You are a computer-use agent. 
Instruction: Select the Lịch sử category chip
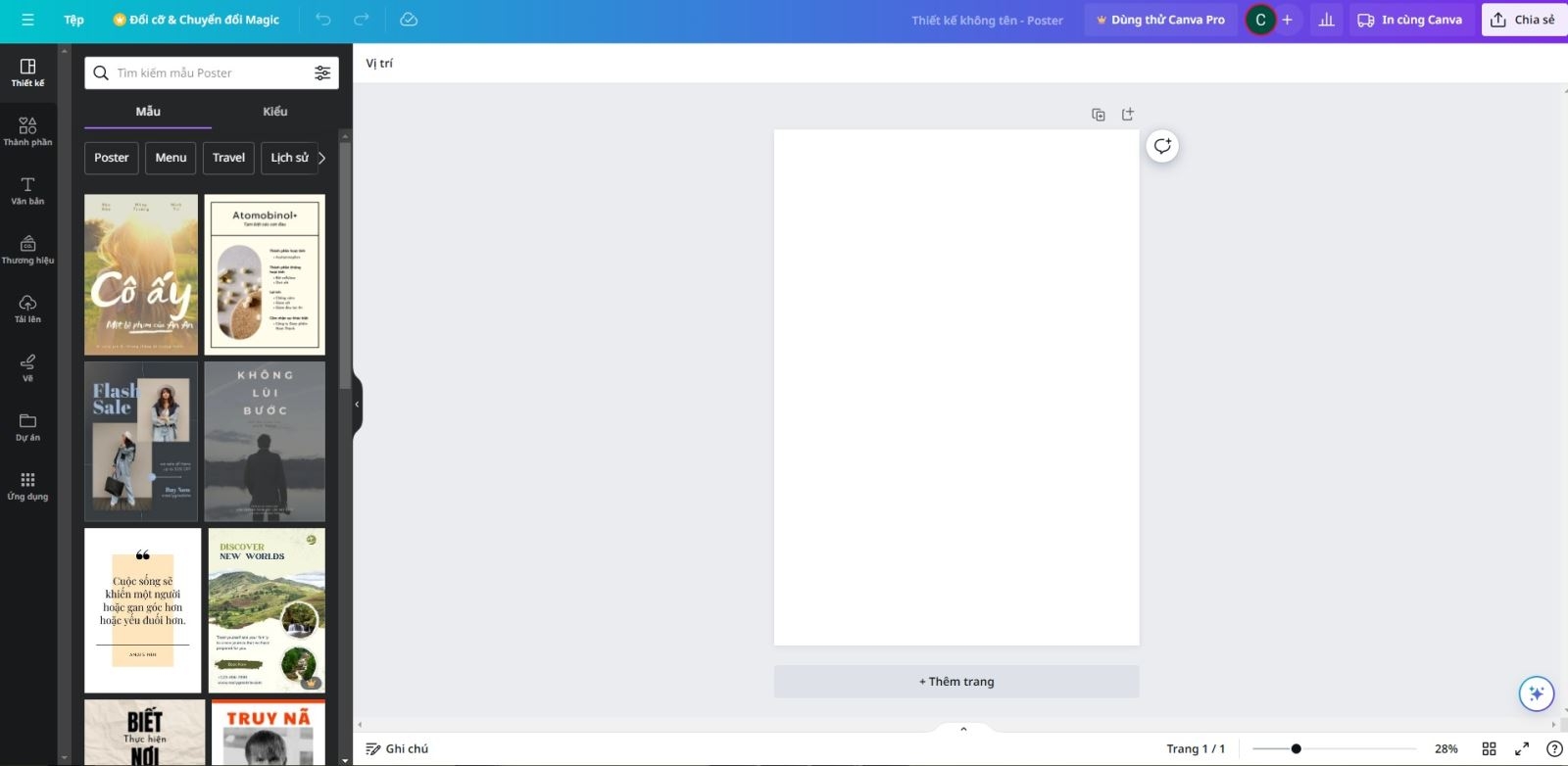point(289,158)
